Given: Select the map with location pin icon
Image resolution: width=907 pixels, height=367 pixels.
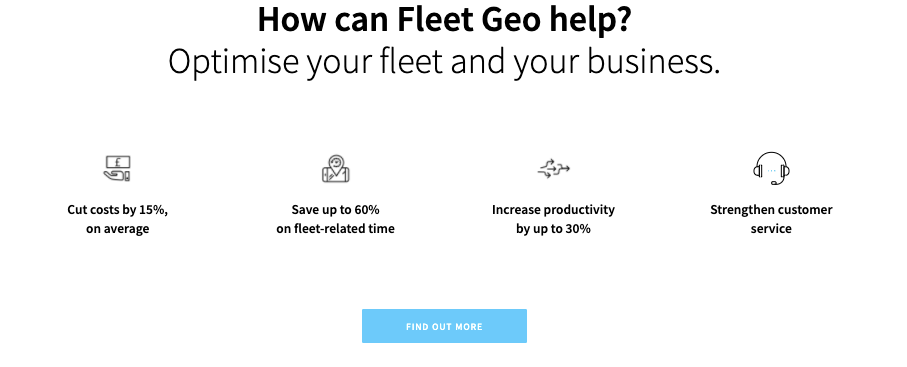Looking at the screenshot, I should click(x=336, y=168).
